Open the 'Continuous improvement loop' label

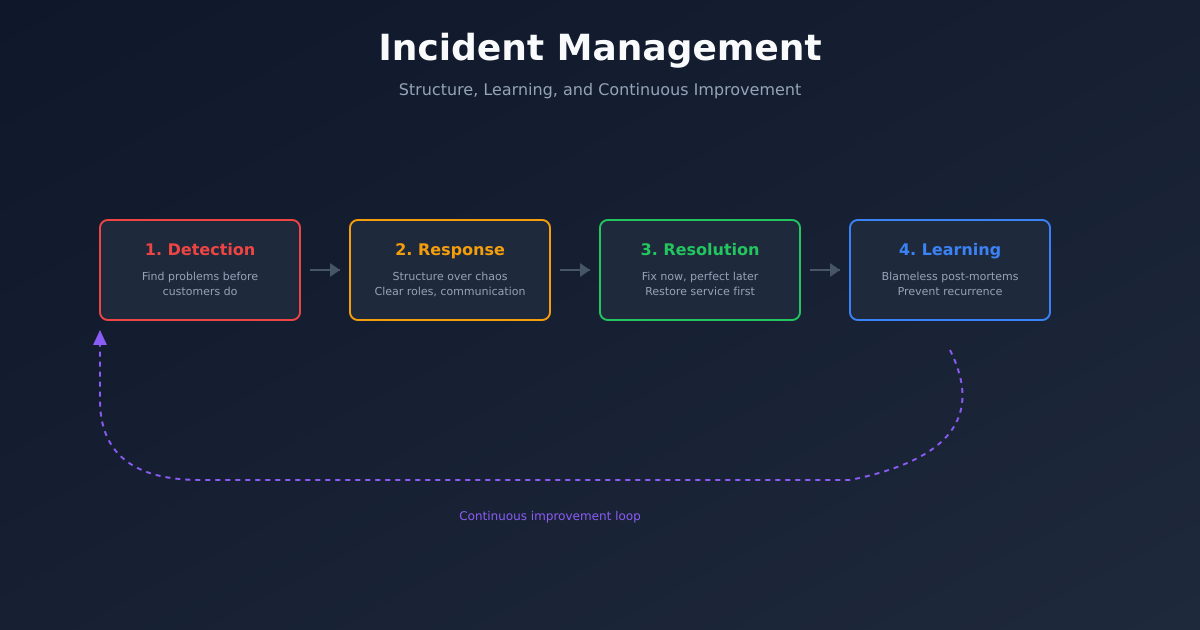(550, 516)
